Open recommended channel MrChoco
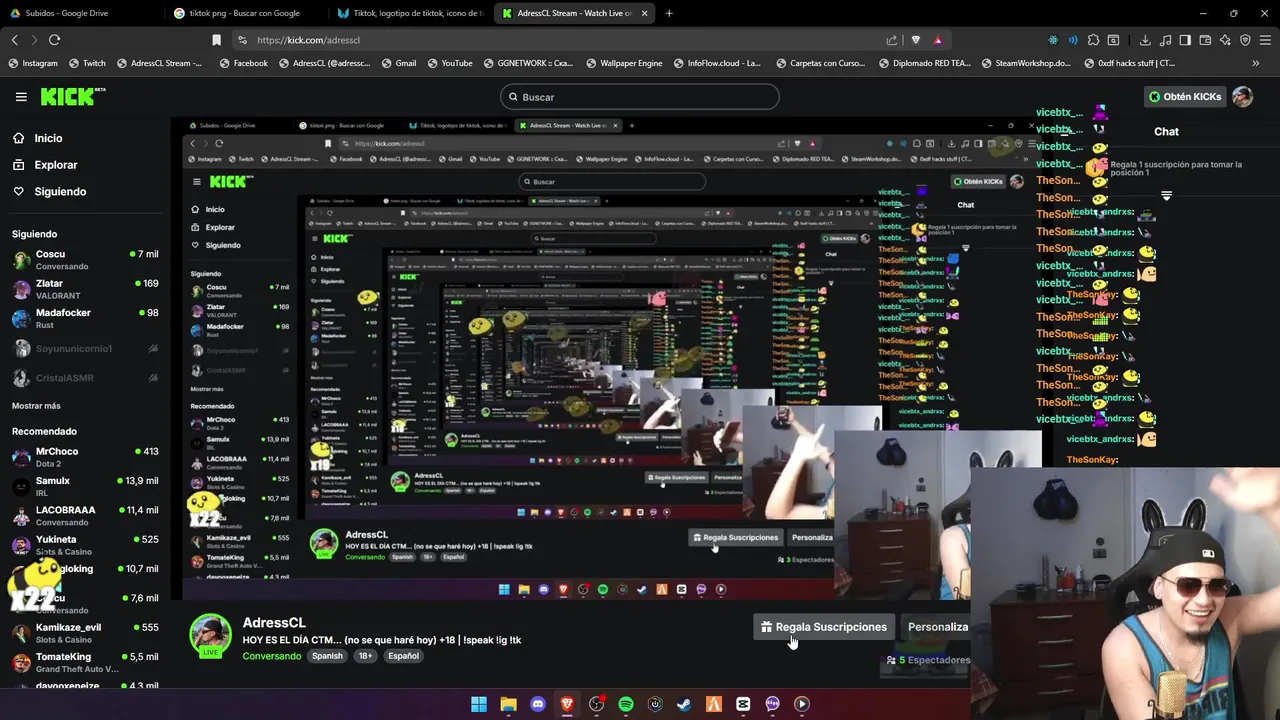The width and height of the screenshot is (1280, 720). pyautogui.click(x=85, y=457)
